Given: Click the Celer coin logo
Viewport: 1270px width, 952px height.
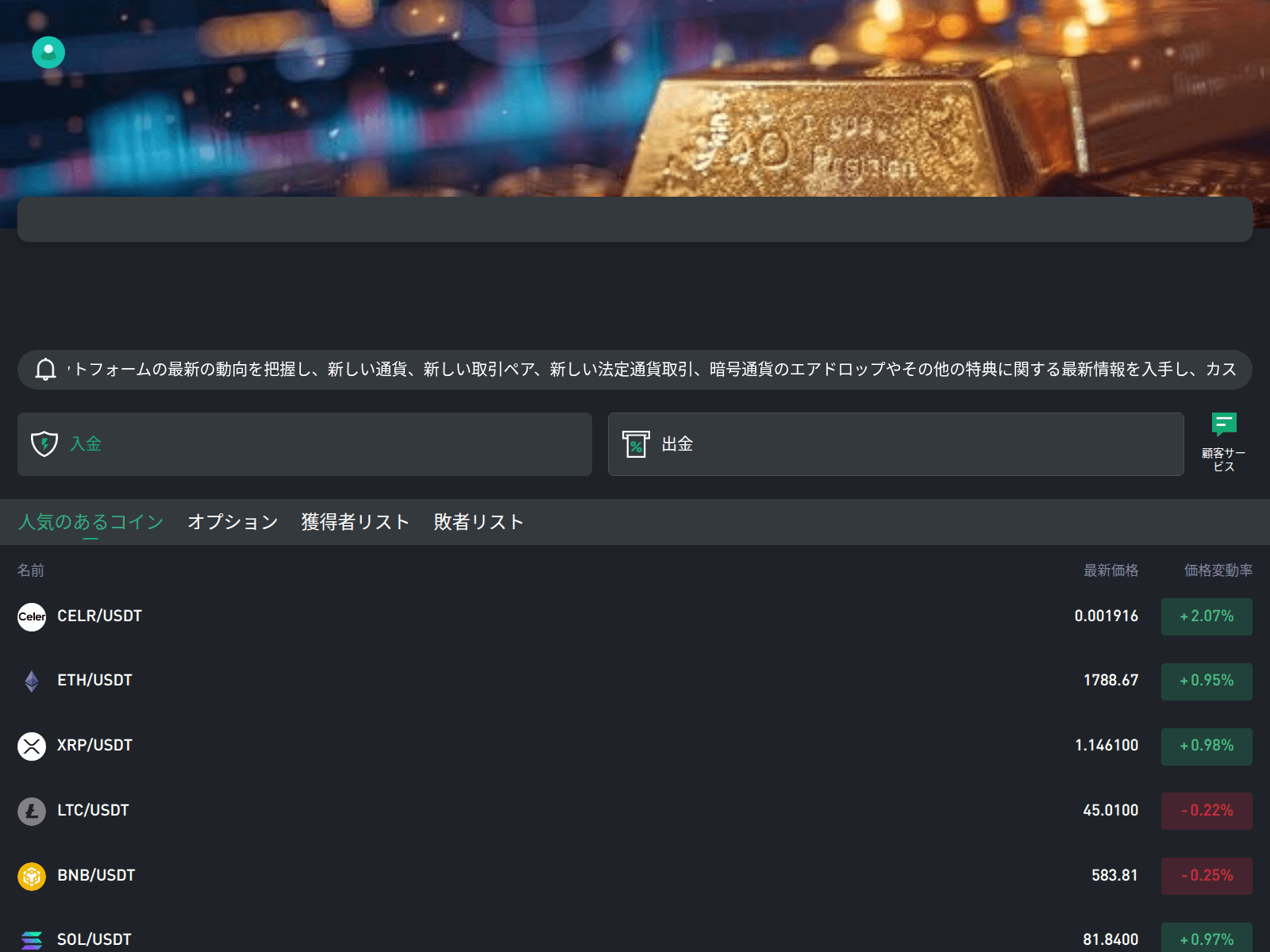Looking at the screenshot, I should pyautogui.click(x=32, y=616).
